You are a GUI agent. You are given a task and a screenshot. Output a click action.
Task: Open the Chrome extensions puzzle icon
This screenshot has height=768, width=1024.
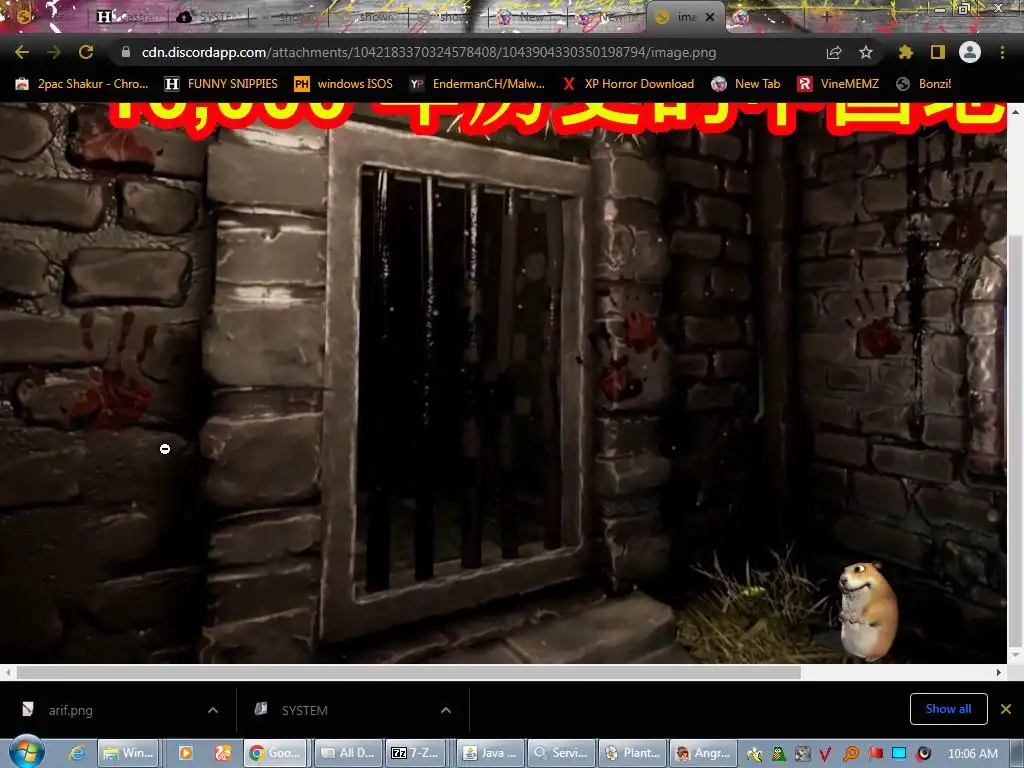click(905, 52)
